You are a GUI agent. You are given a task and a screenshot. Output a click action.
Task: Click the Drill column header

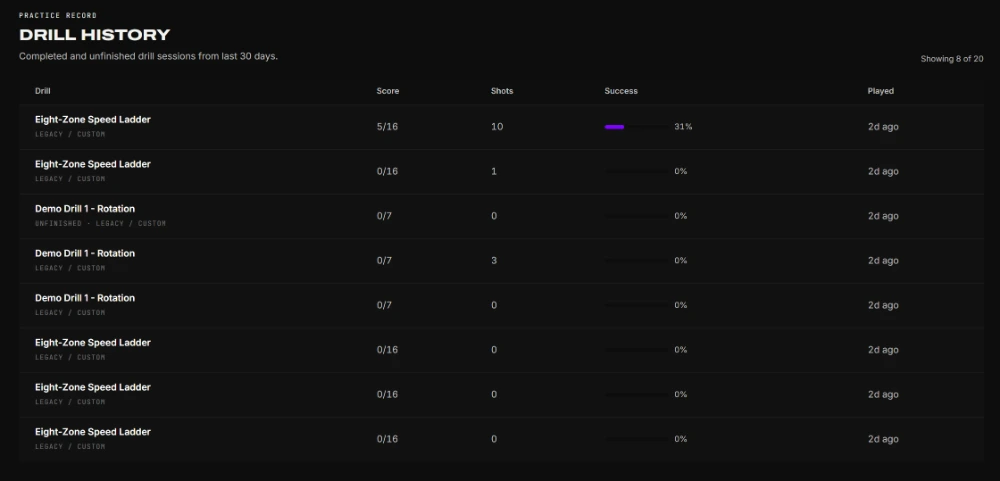pyautogui.click(x=42, y=91)
